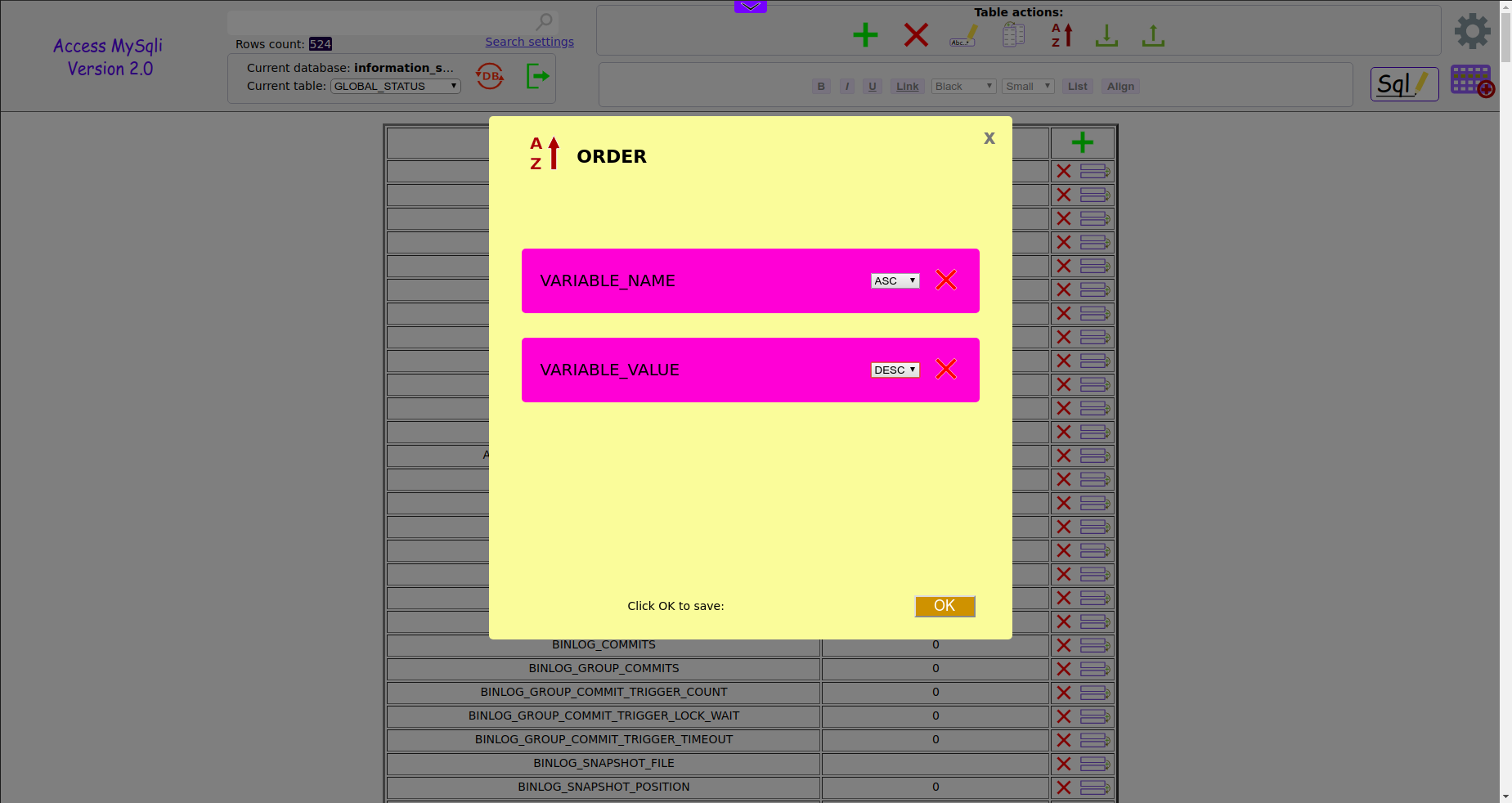Edit the BINLOG_GROUP_COMMITS row icon

[1095, 669]
